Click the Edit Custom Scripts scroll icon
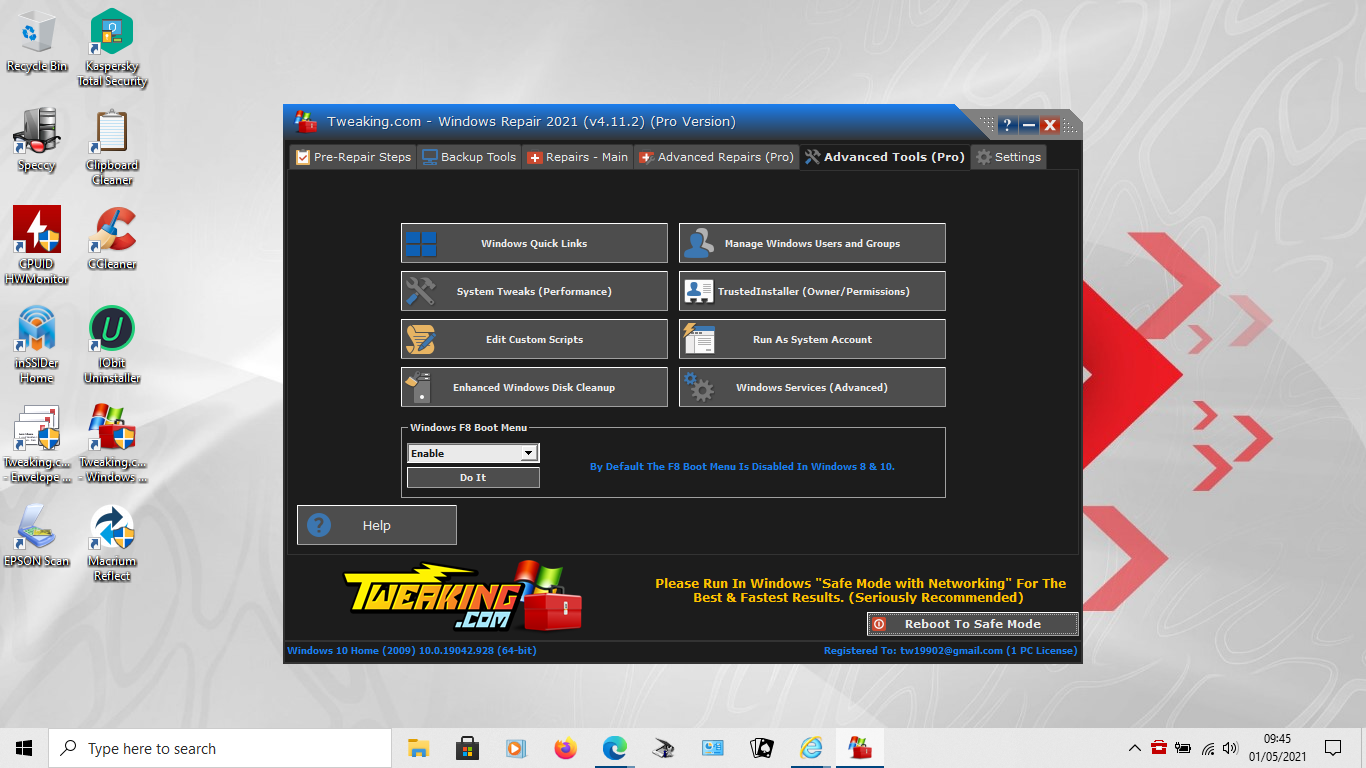The width and height of the screenshot is (1366, 768). pyautogui.click(x=420, y=339)
